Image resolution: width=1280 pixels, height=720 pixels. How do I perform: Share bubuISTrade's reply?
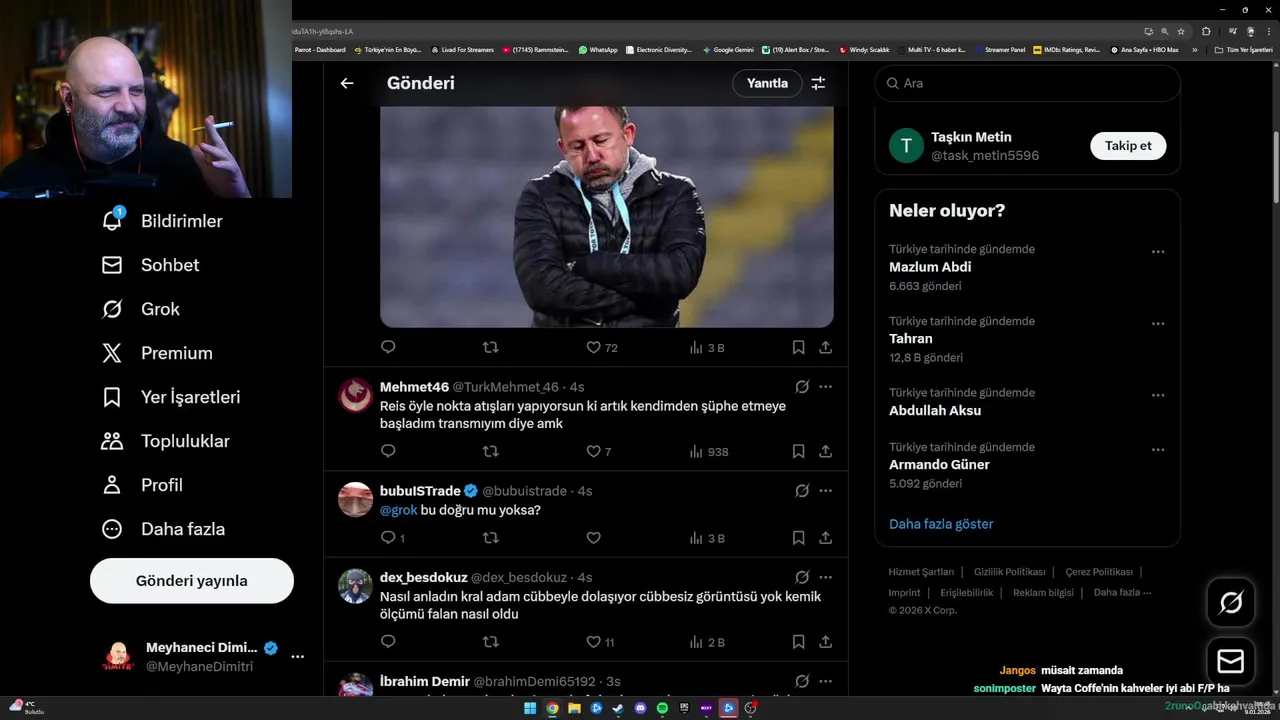[x=826, y=537]
